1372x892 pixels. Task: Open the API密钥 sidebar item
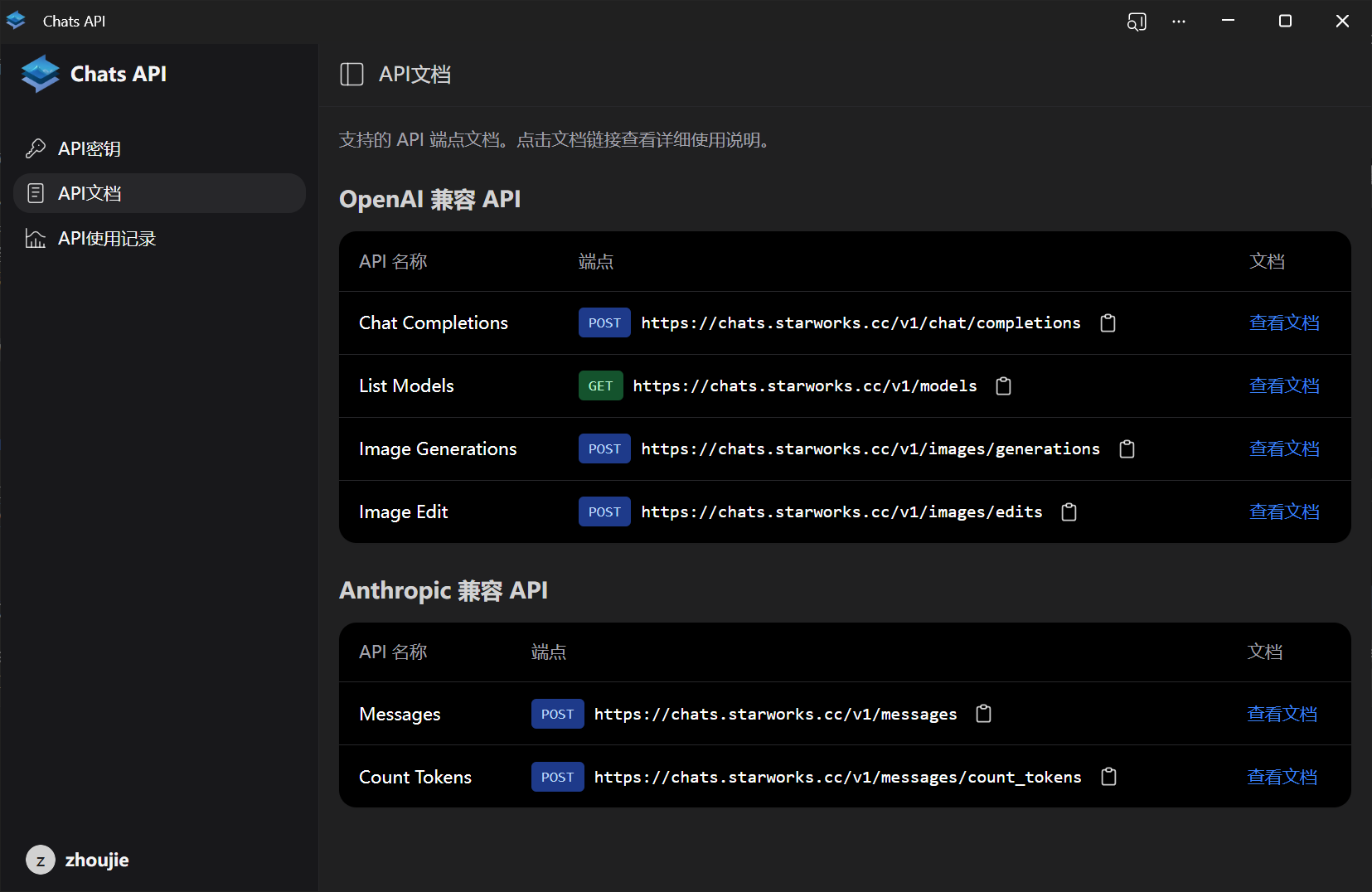(x=159, y=148)
